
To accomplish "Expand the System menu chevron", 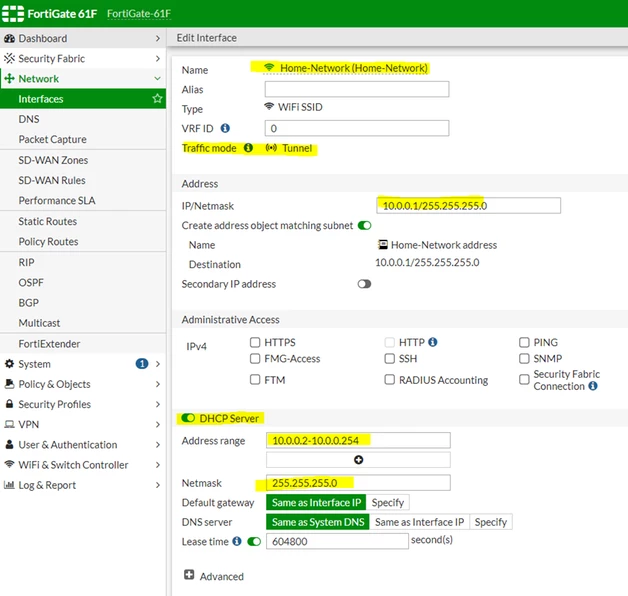I will [157, 364].
